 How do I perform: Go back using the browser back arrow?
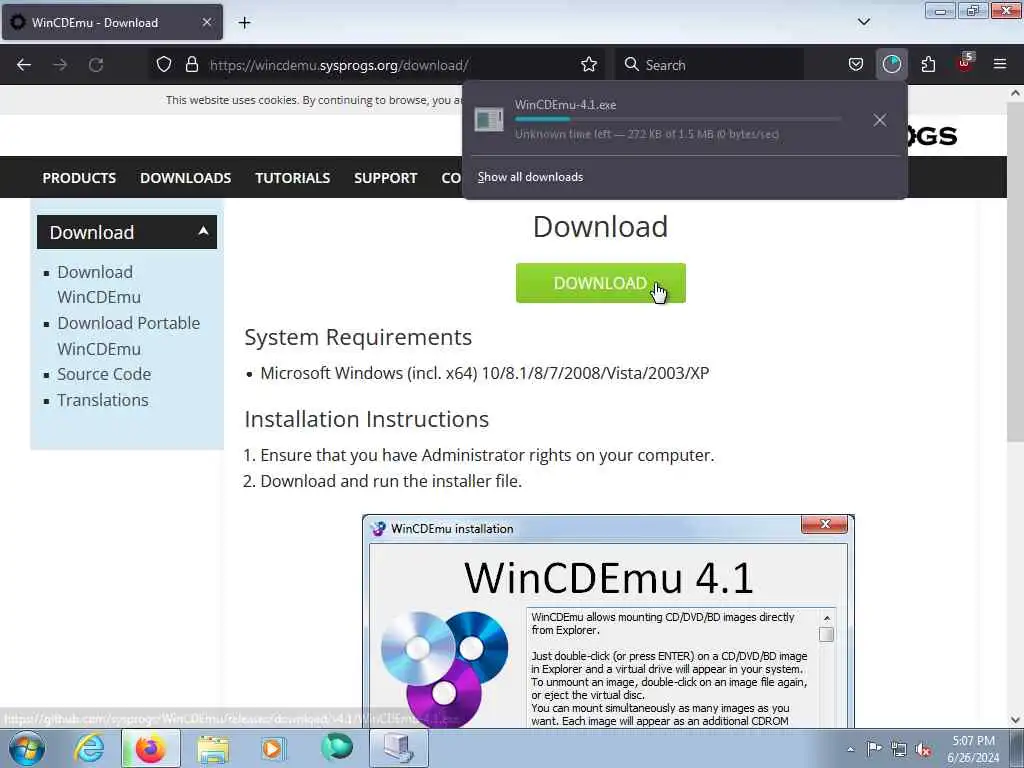pyautogui.click(x=24, y=65)
